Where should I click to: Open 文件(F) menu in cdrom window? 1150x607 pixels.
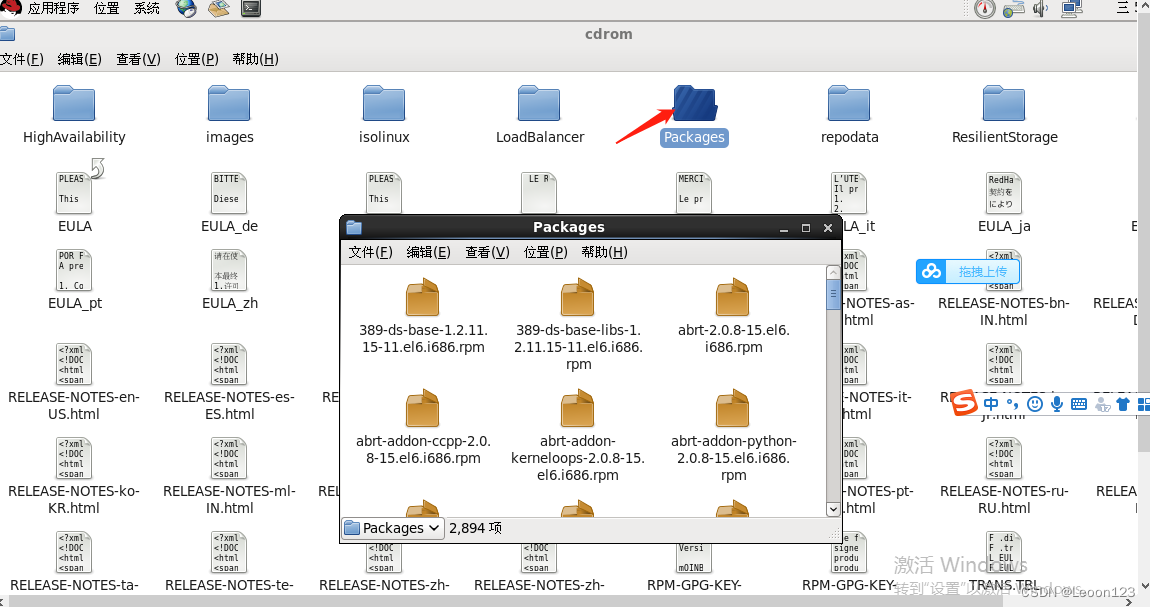click(21, 59)
